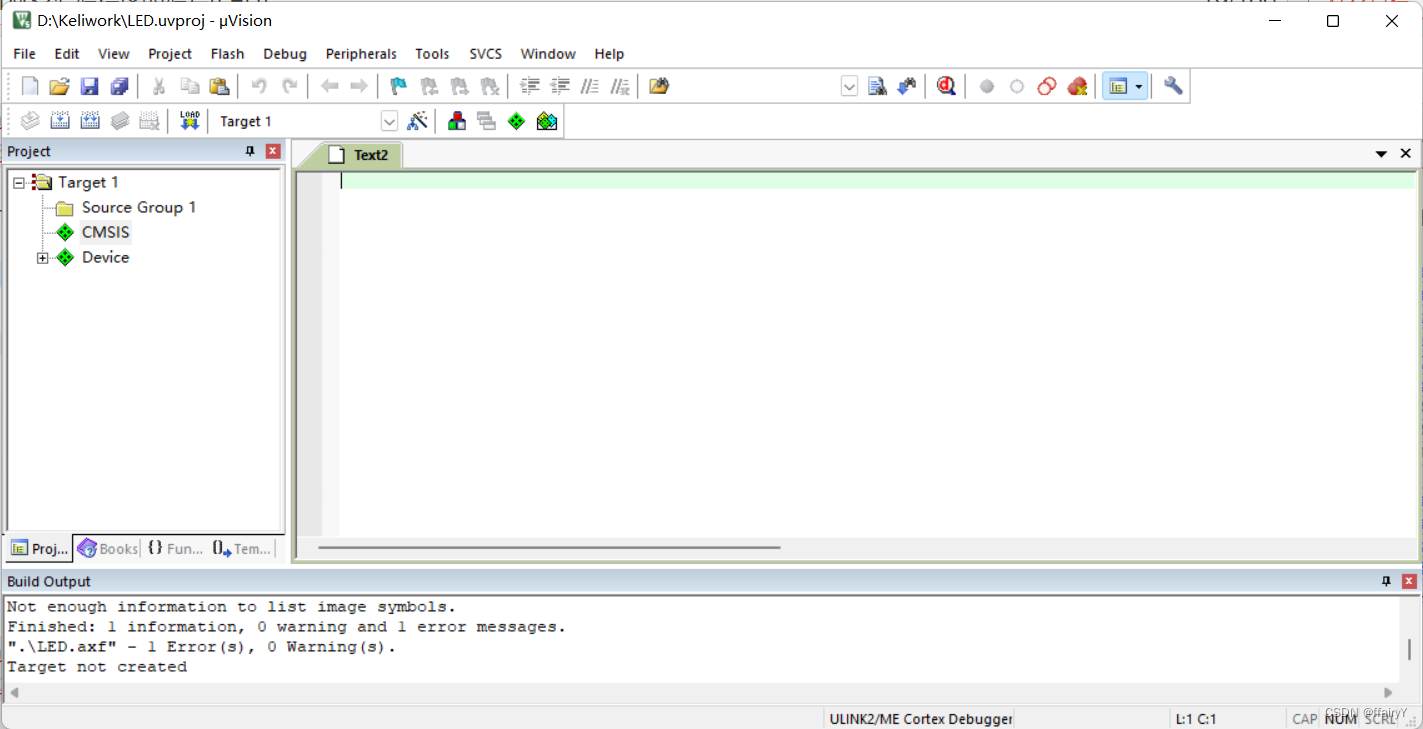
Task: Click the editor horizontal scrollbar
Action: [549, 547]
